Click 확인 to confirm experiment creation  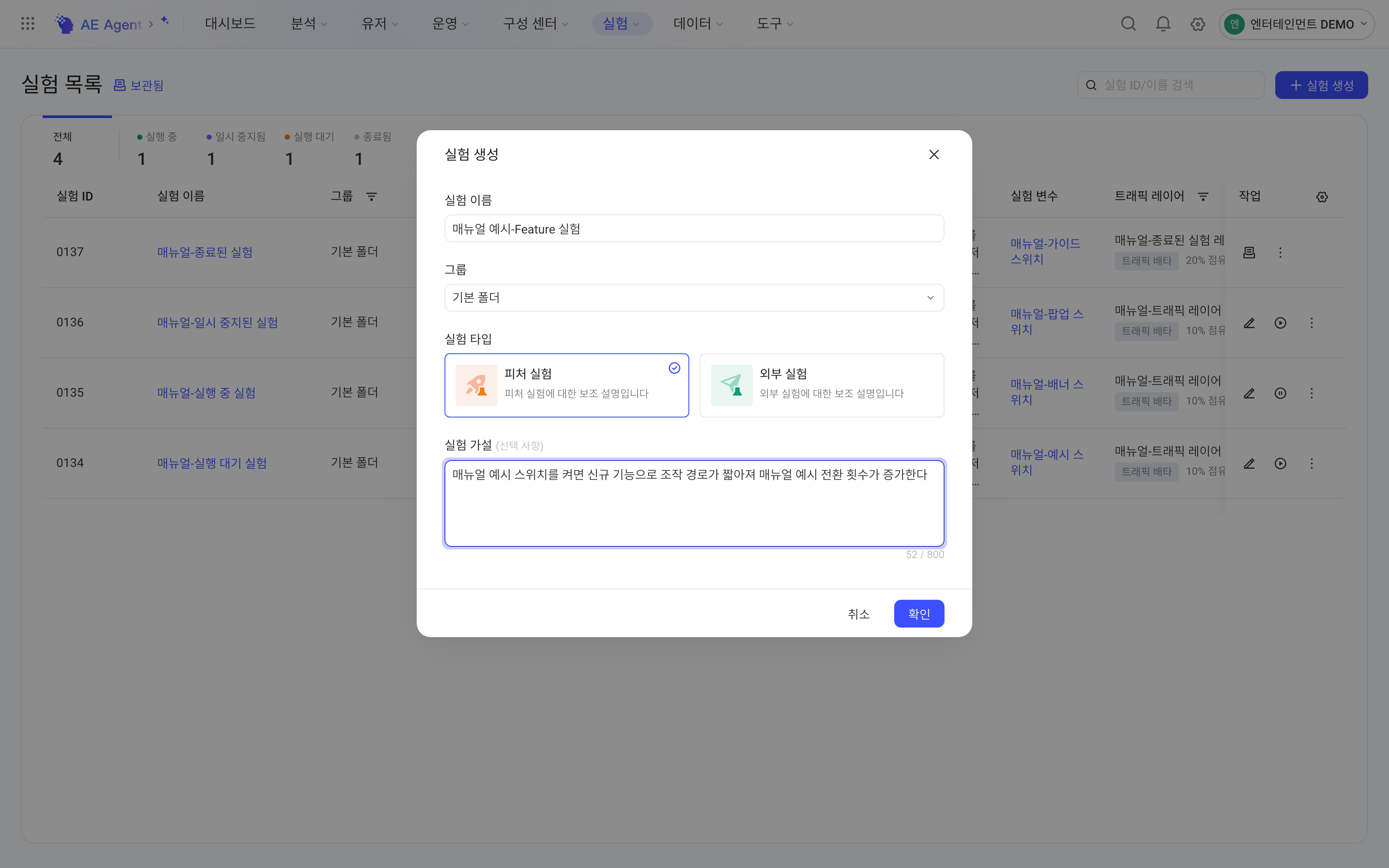[x=919, y=614]
